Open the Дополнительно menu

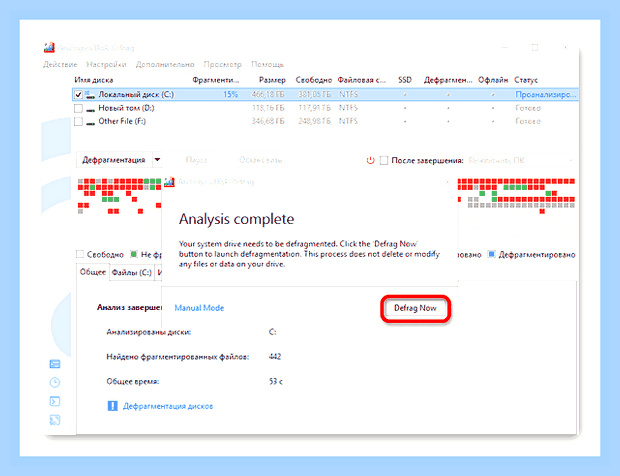[x=165, y=64]
